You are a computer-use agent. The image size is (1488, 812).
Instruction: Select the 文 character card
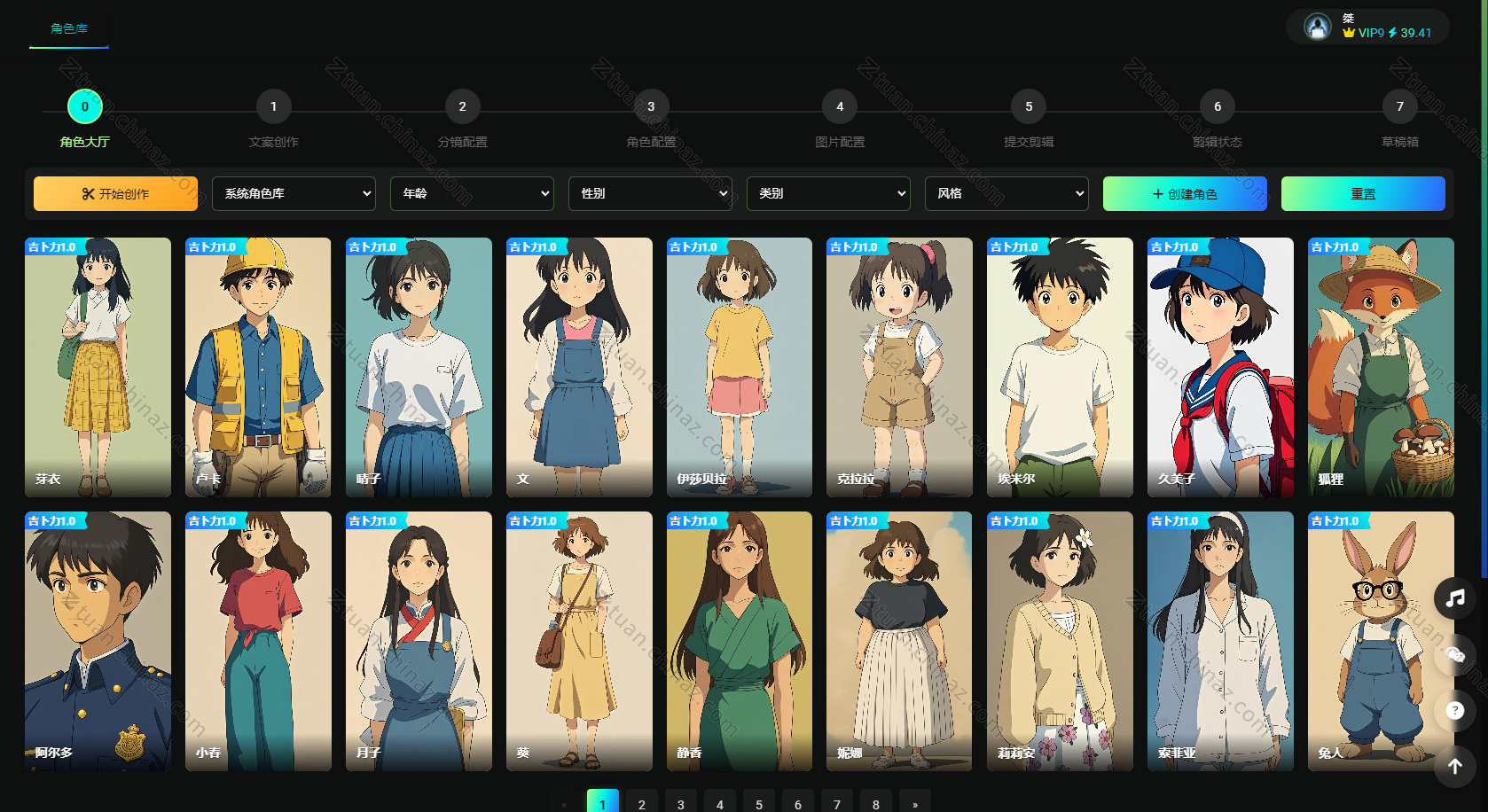pyautogui.click(x=579, y=367)
